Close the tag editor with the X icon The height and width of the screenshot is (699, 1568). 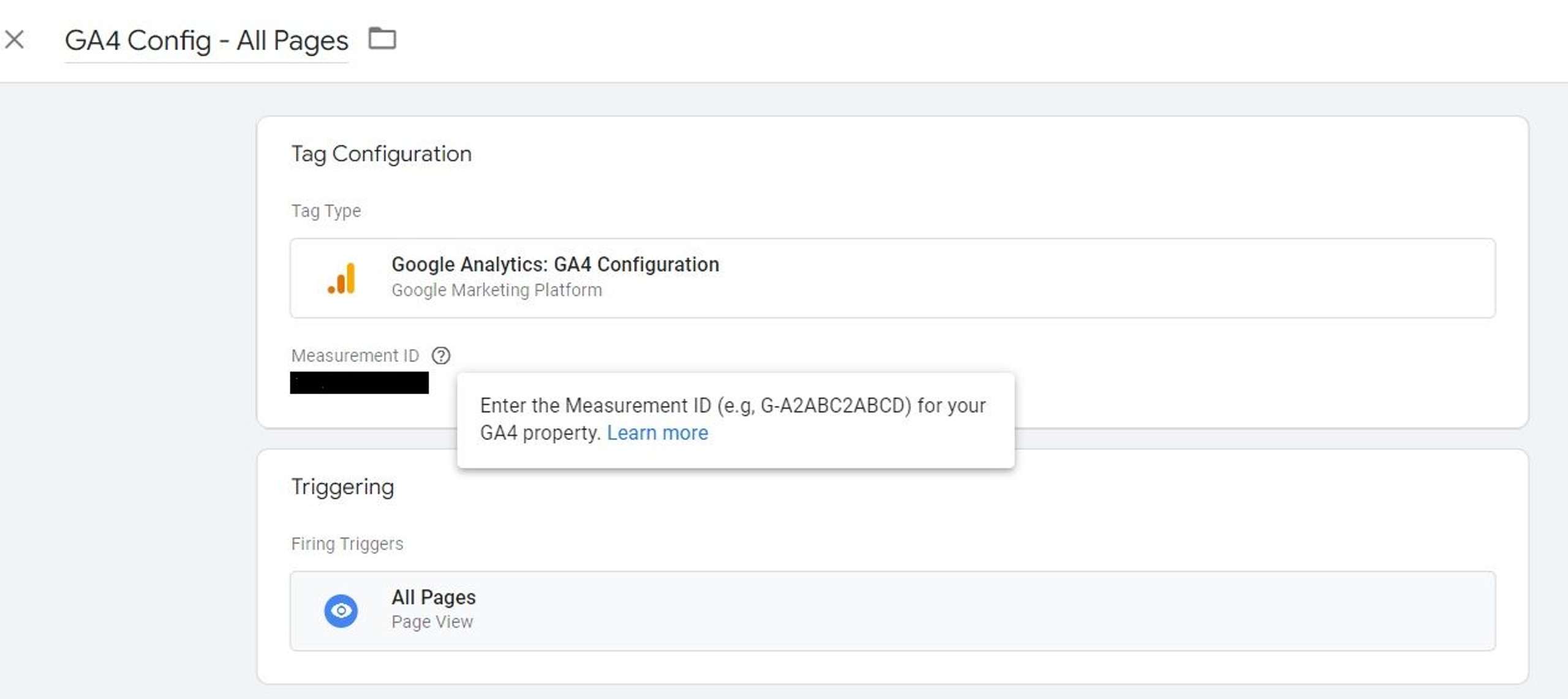15,40
